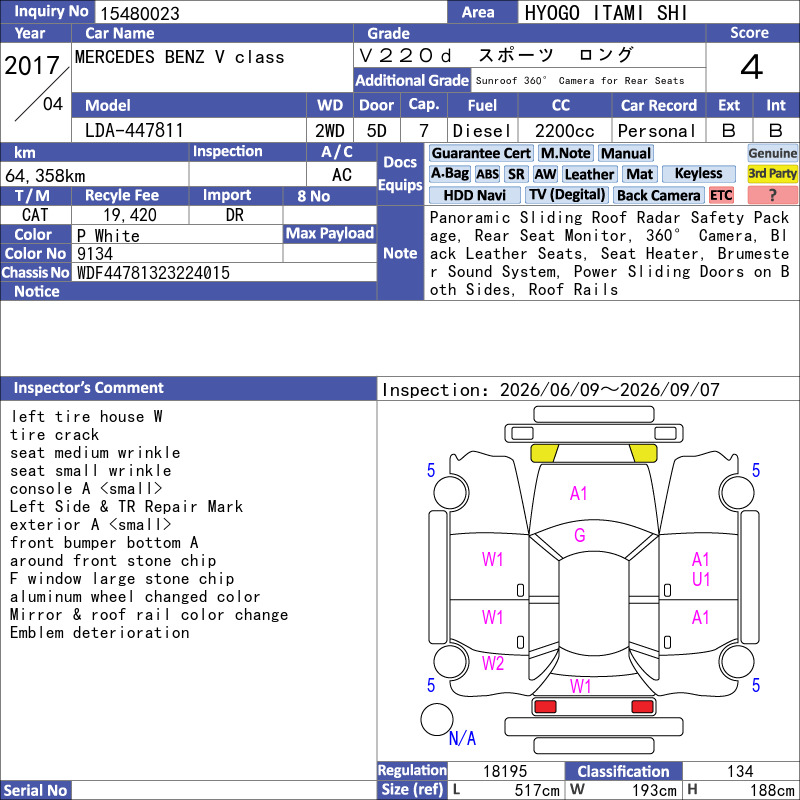The image size is (800, 800).
Task: Click the Guarantee Cert docs badge
Action: point(481,153)
